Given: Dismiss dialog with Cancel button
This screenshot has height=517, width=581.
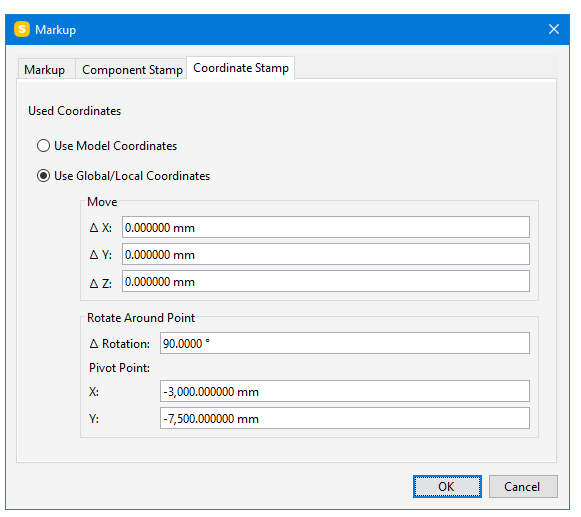Looking at the screenshot, I should [523, 487].
